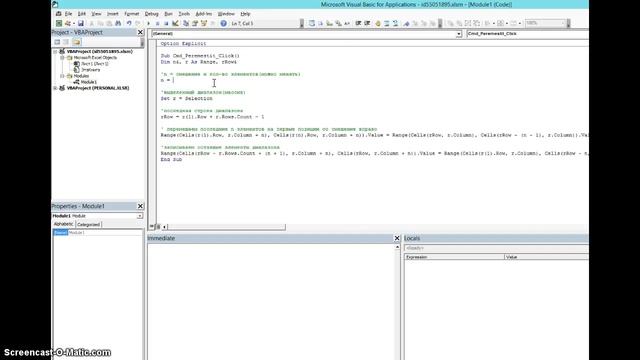Click the Toggle Bookmark flag icon
Image resolution: width=640 pixels, height=360 pixels.
pos(406,23)
